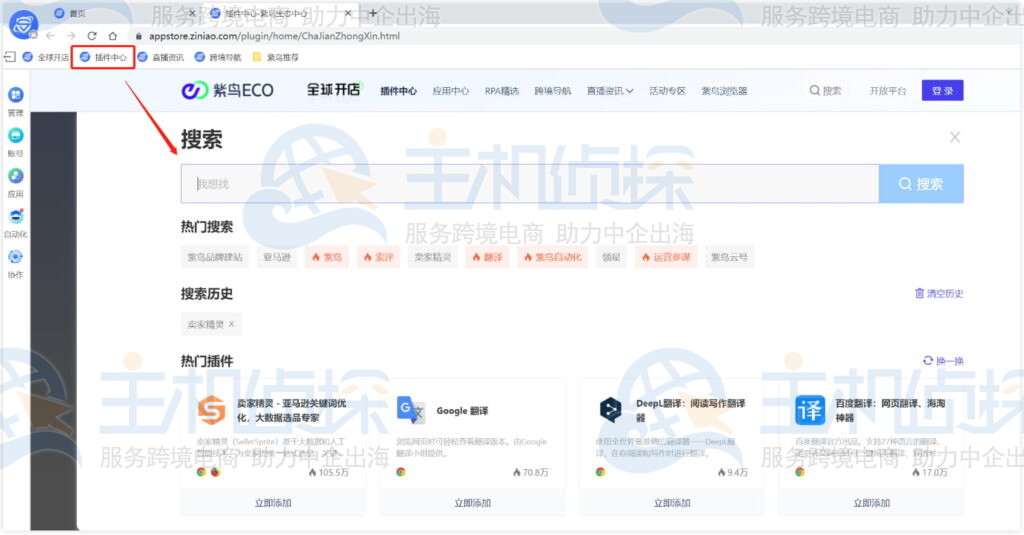Expand the 直播资讯 dropdown menu
1024x535 pixels.
point(610,91)
